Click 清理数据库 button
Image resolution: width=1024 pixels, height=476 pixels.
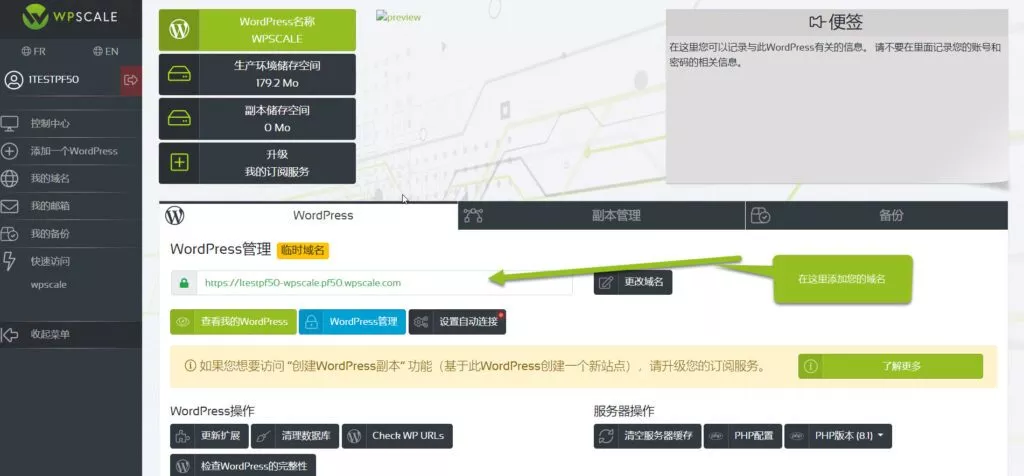(x=295, y=436)
